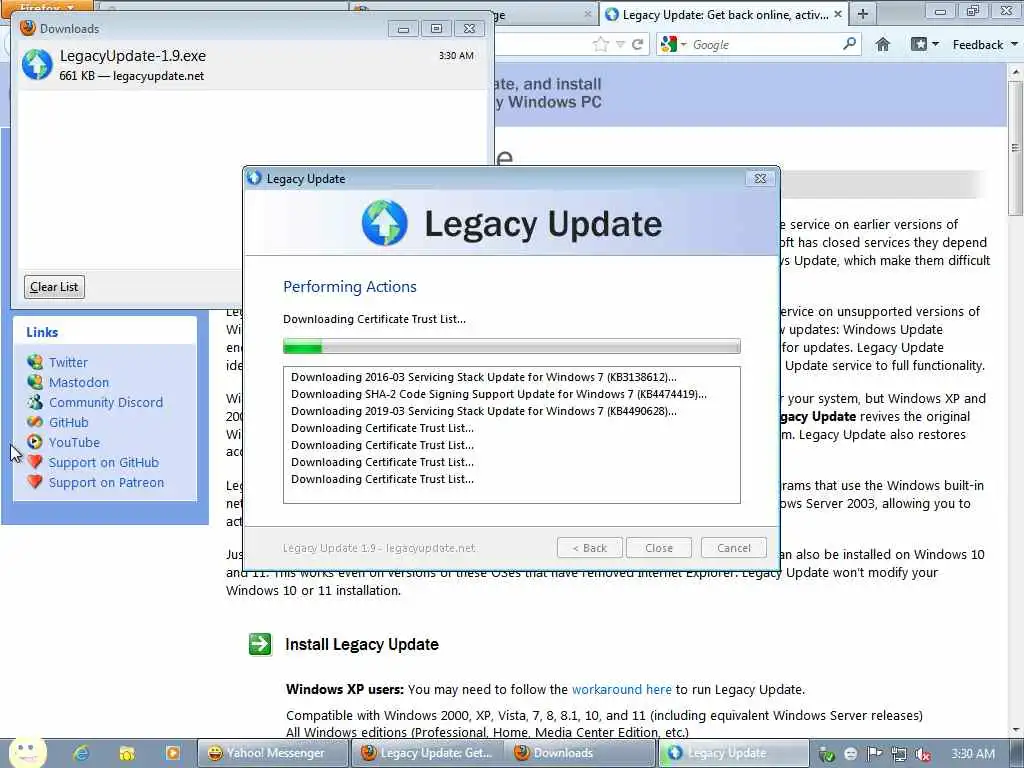Screen dimensions: 1024x768
Task: Click the network tray icon
Action: point(899,754)
